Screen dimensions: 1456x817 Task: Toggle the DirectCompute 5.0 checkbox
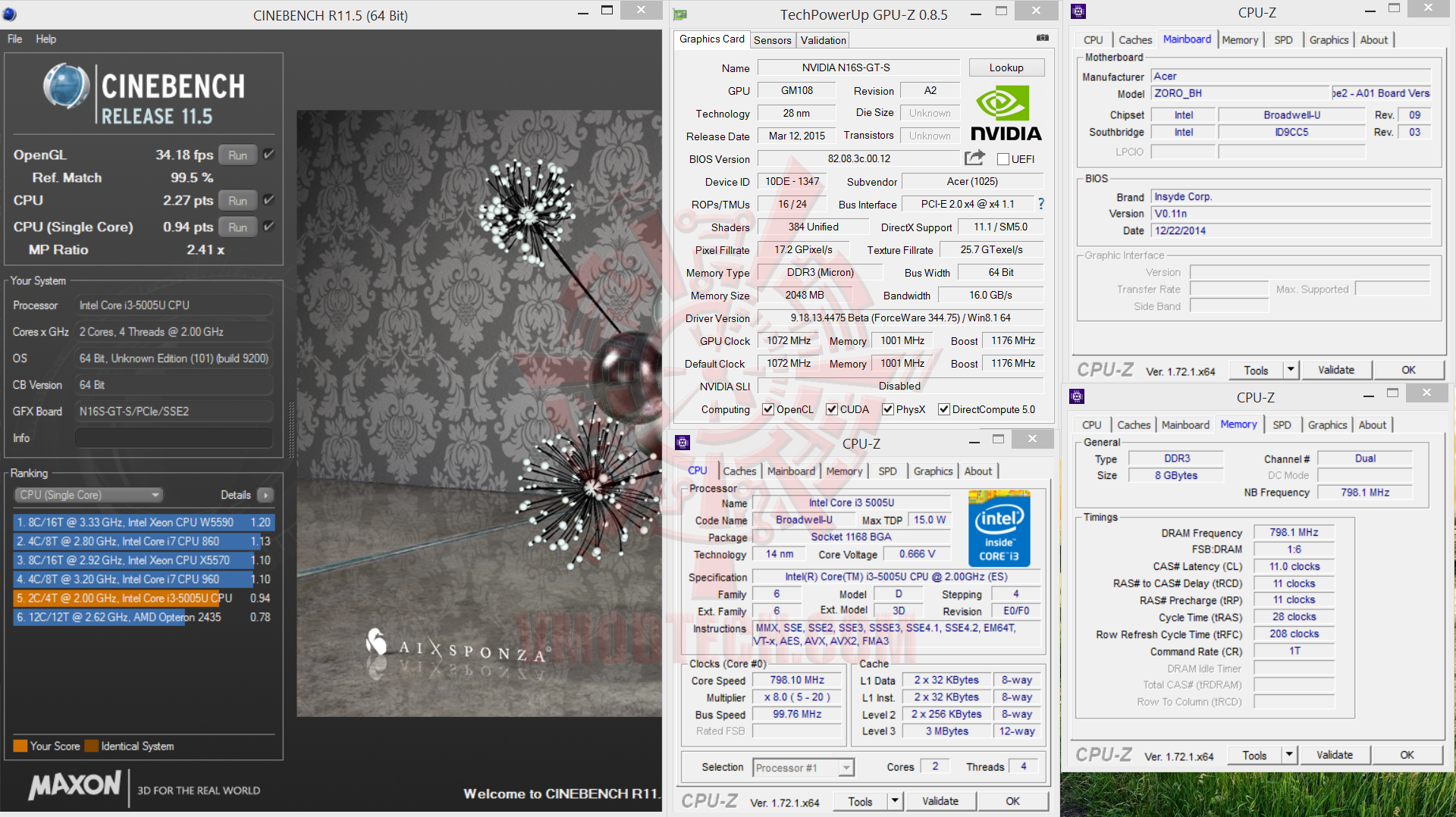click(944, 409)
